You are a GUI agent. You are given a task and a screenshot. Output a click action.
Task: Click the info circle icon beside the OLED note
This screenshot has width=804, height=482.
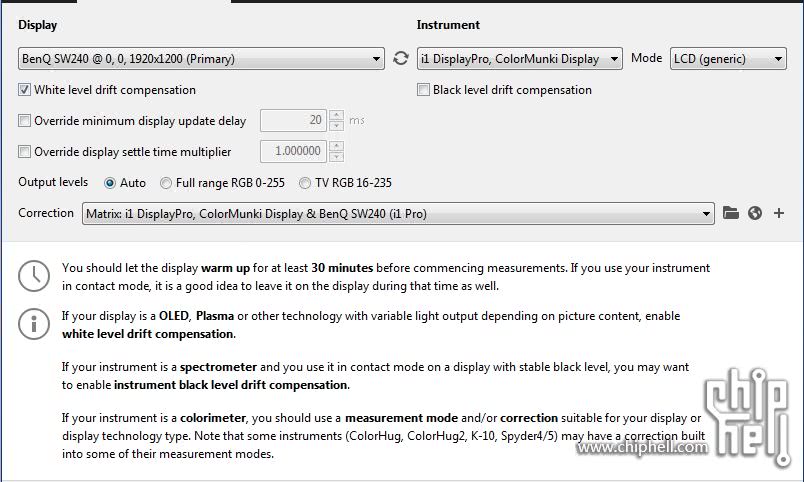point(35,323)
